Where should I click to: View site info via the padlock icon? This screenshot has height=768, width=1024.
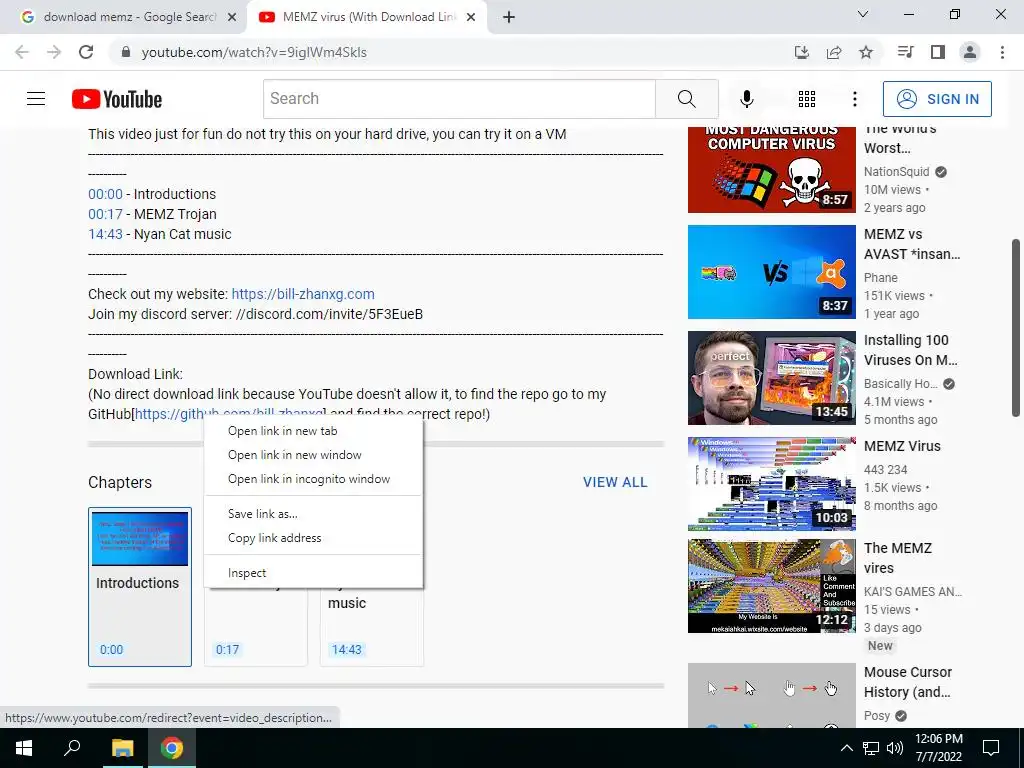pyautogui.click(x=126, y=52)
